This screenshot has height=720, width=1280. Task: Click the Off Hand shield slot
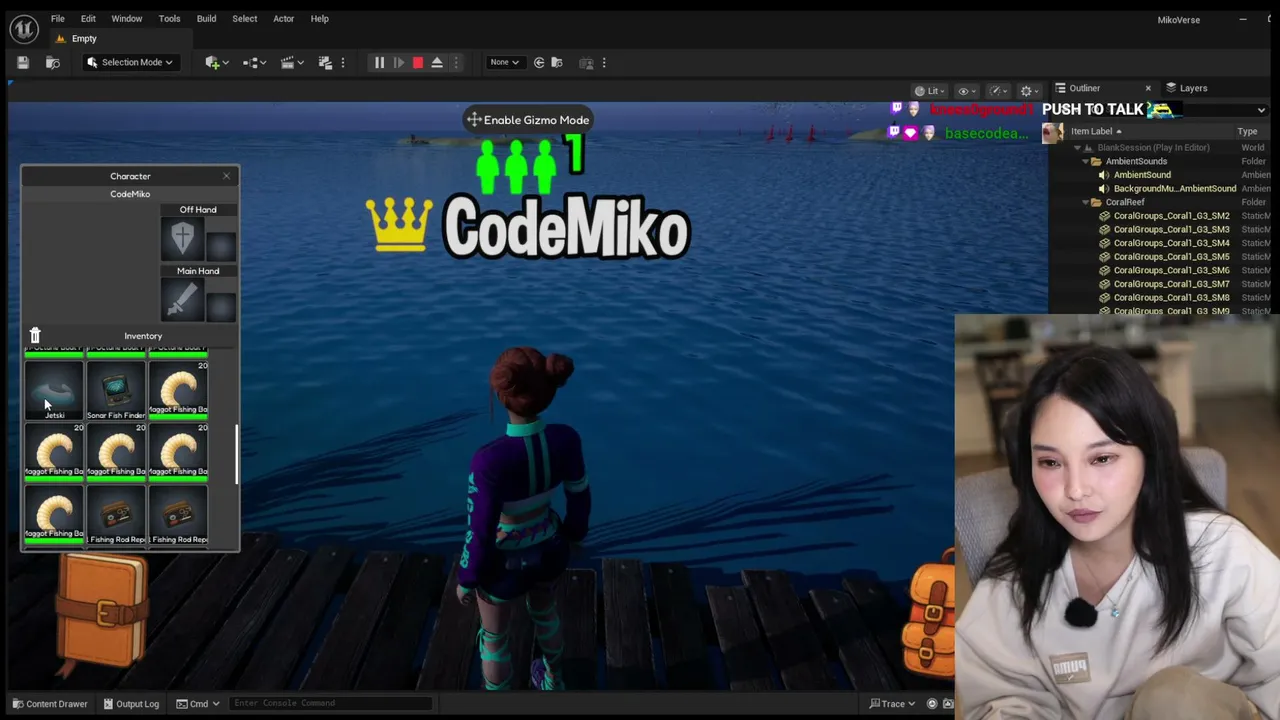point(182,239)
